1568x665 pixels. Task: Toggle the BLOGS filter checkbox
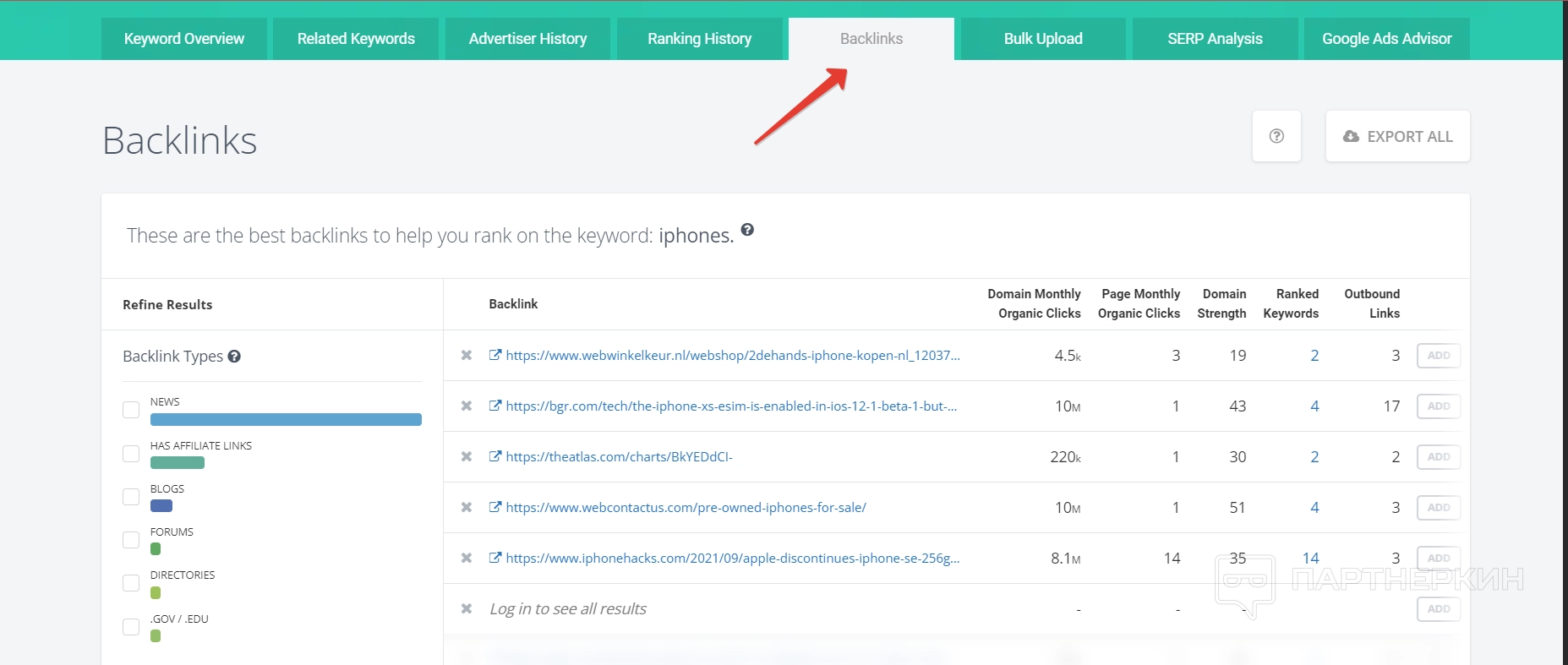131,497
